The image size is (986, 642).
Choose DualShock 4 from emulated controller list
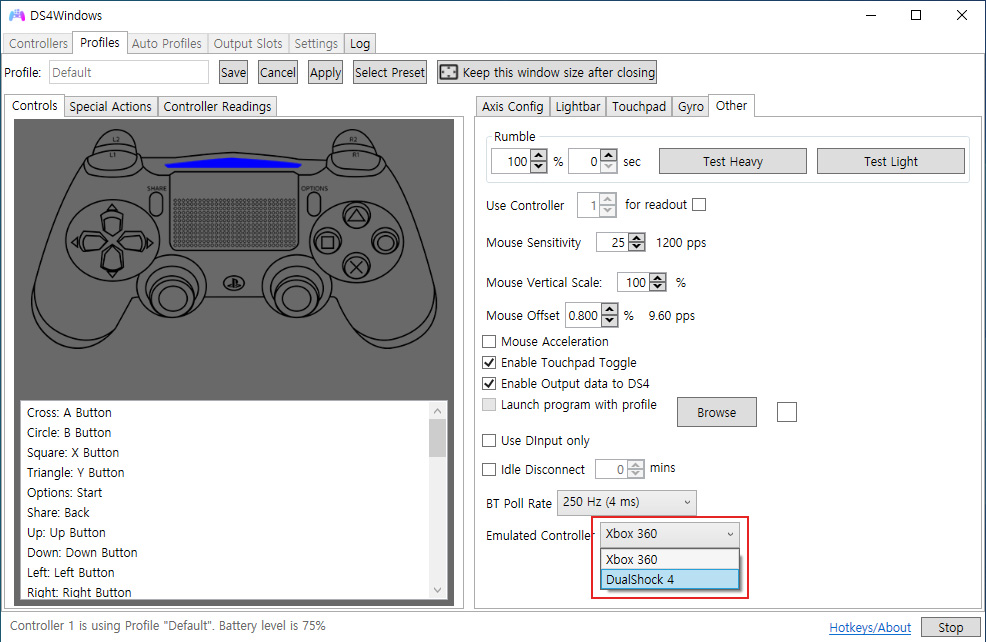pos(670,579)
